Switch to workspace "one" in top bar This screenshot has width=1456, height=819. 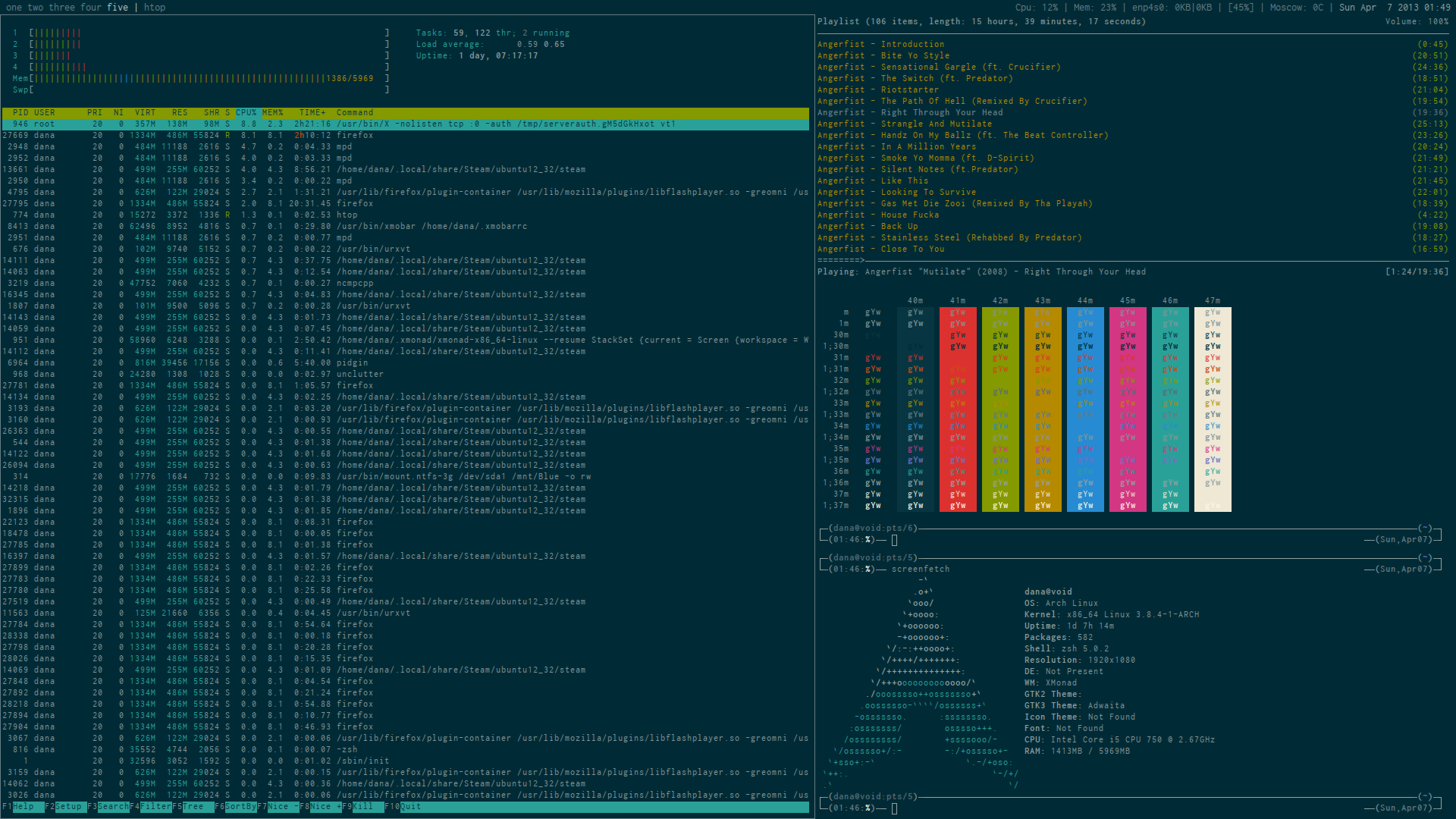pyautogui.click(x=14, y=8)
